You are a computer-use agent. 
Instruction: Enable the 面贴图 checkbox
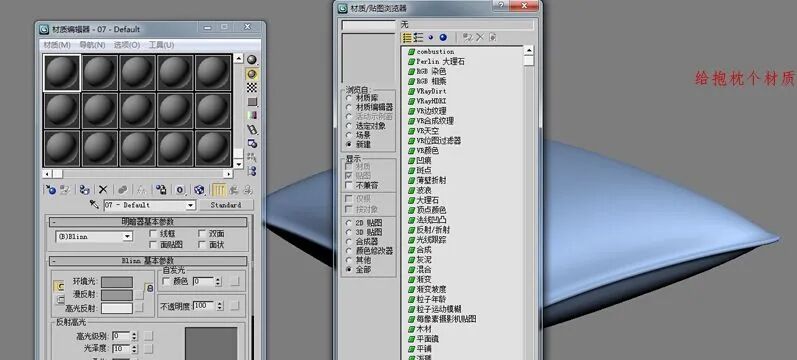pyautogui.click(x=153, y=245)
